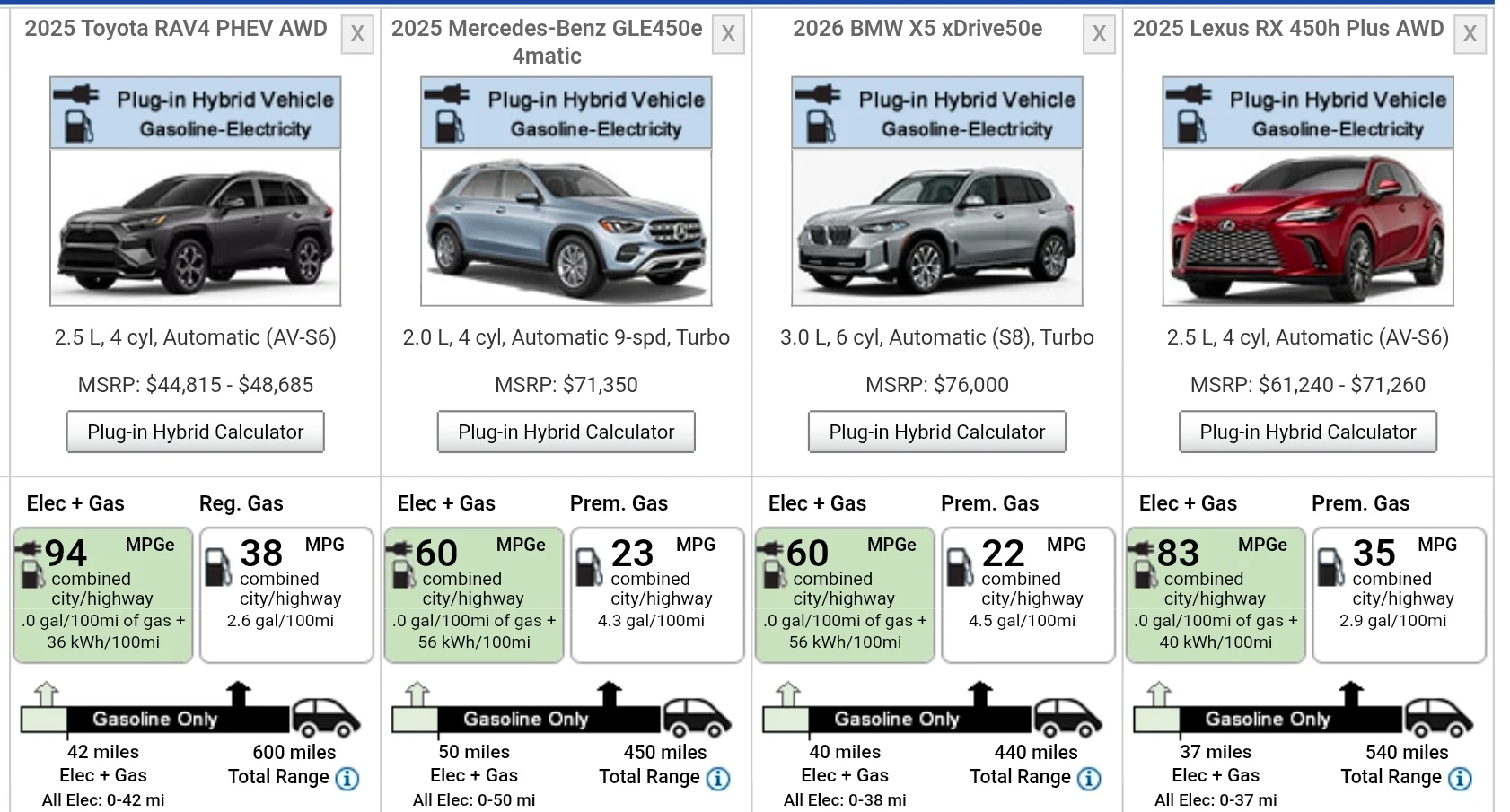Select the blue Mercedes GLE450e photo

coord(566,227)
